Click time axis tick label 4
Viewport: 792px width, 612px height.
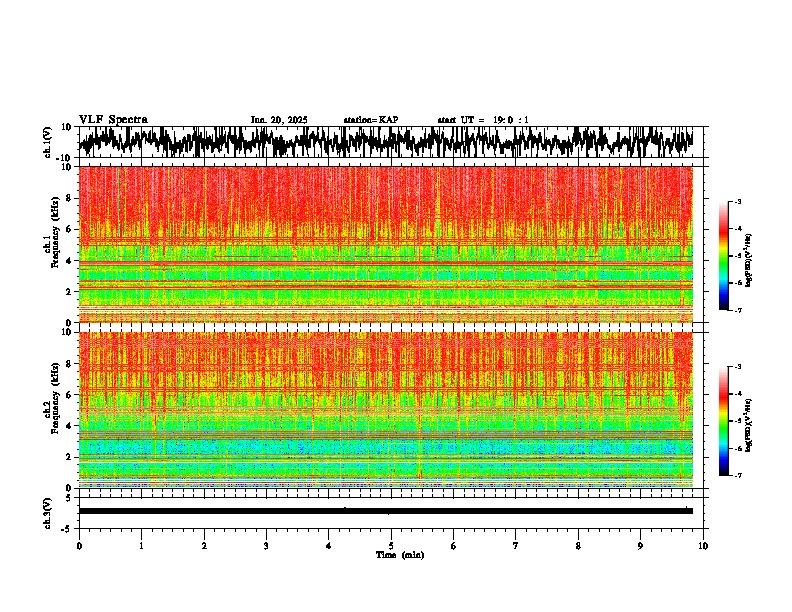[329, 546]
